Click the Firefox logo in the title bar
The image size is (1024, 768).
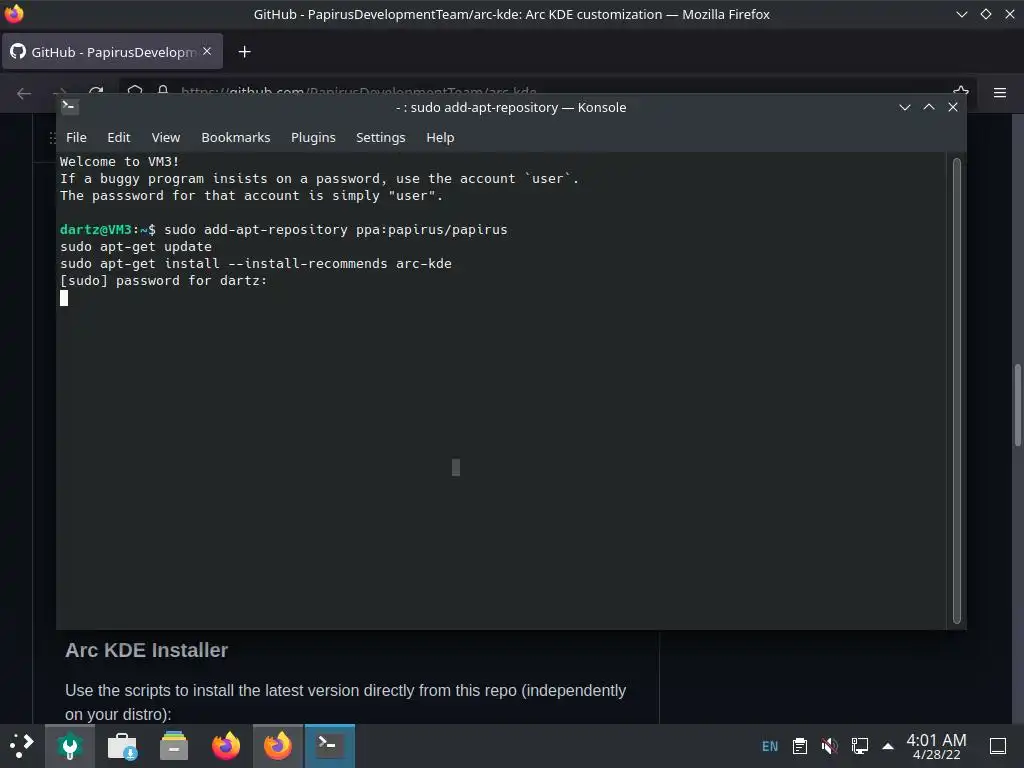[14, 14]
